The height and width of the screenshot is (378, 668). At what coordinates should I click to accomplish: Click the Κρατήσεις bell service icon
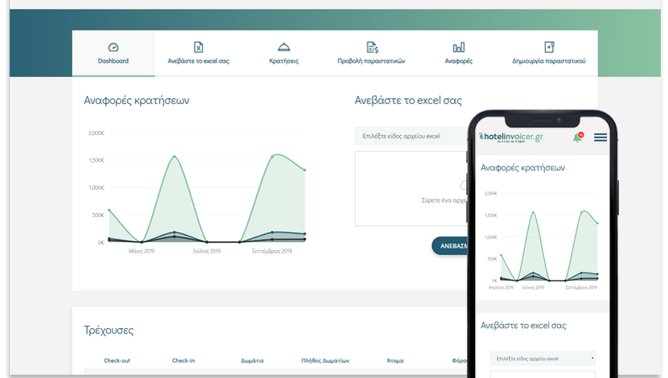click(x=284, y=47)
